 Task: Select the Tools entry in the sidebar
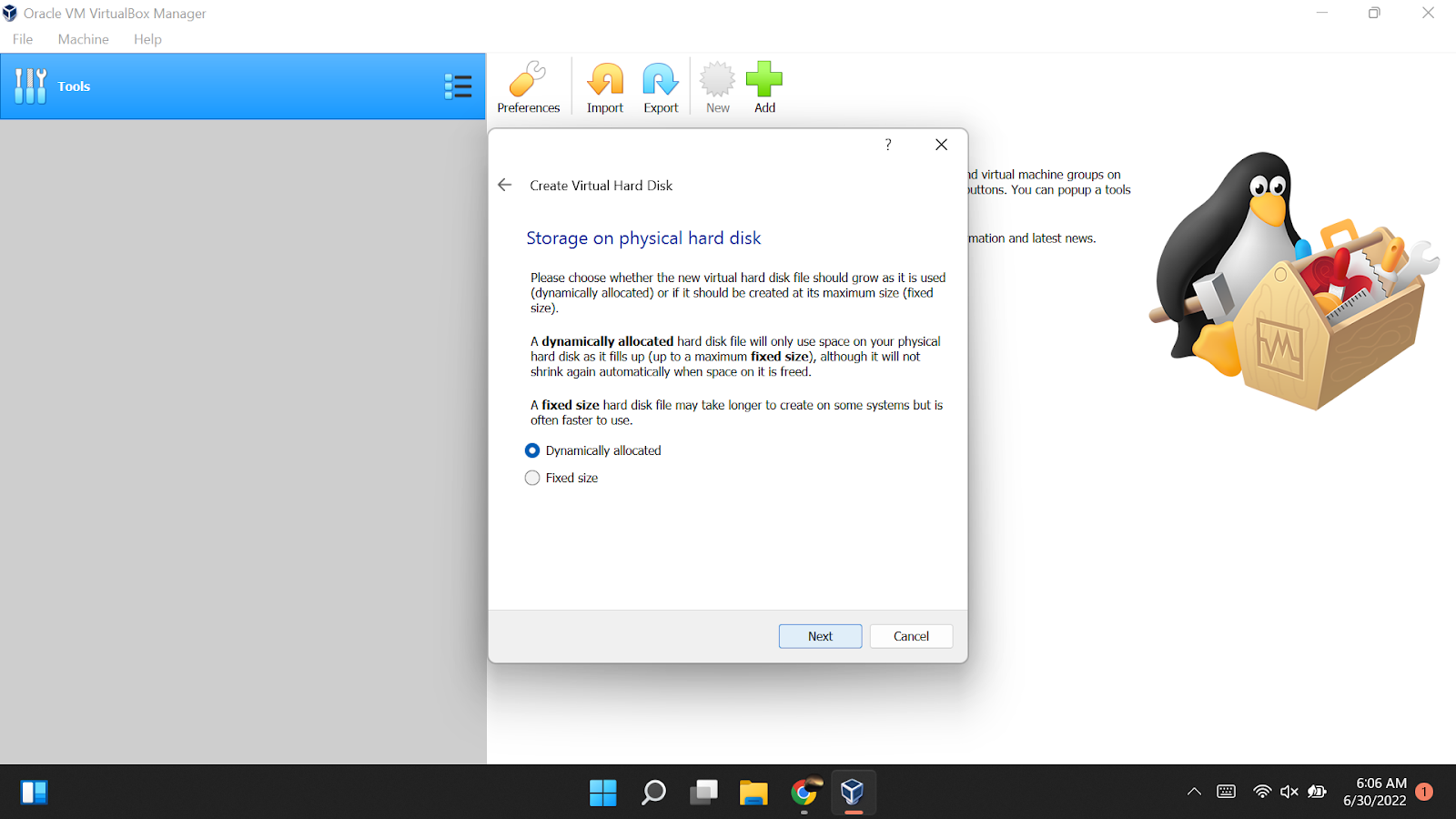[x=243, y=86]
